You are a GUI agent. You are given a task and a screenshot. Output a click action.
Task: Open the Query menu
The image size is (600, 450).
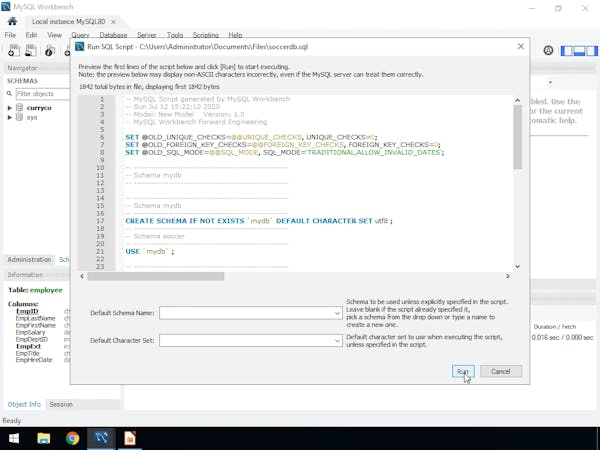coord(80,35)
